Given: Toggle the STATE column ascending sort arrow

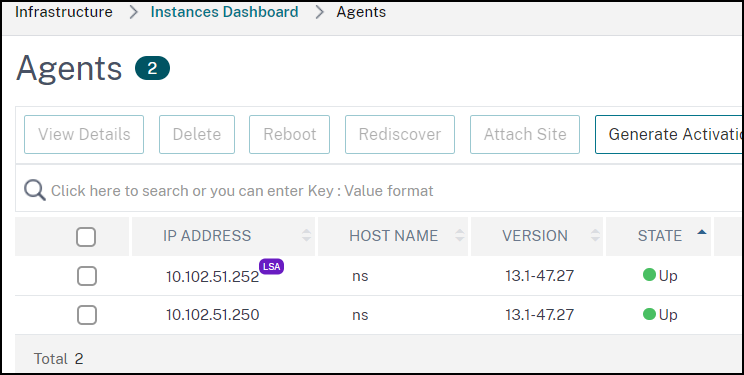Looking at the screenshot, I should [x=702, y=232].
